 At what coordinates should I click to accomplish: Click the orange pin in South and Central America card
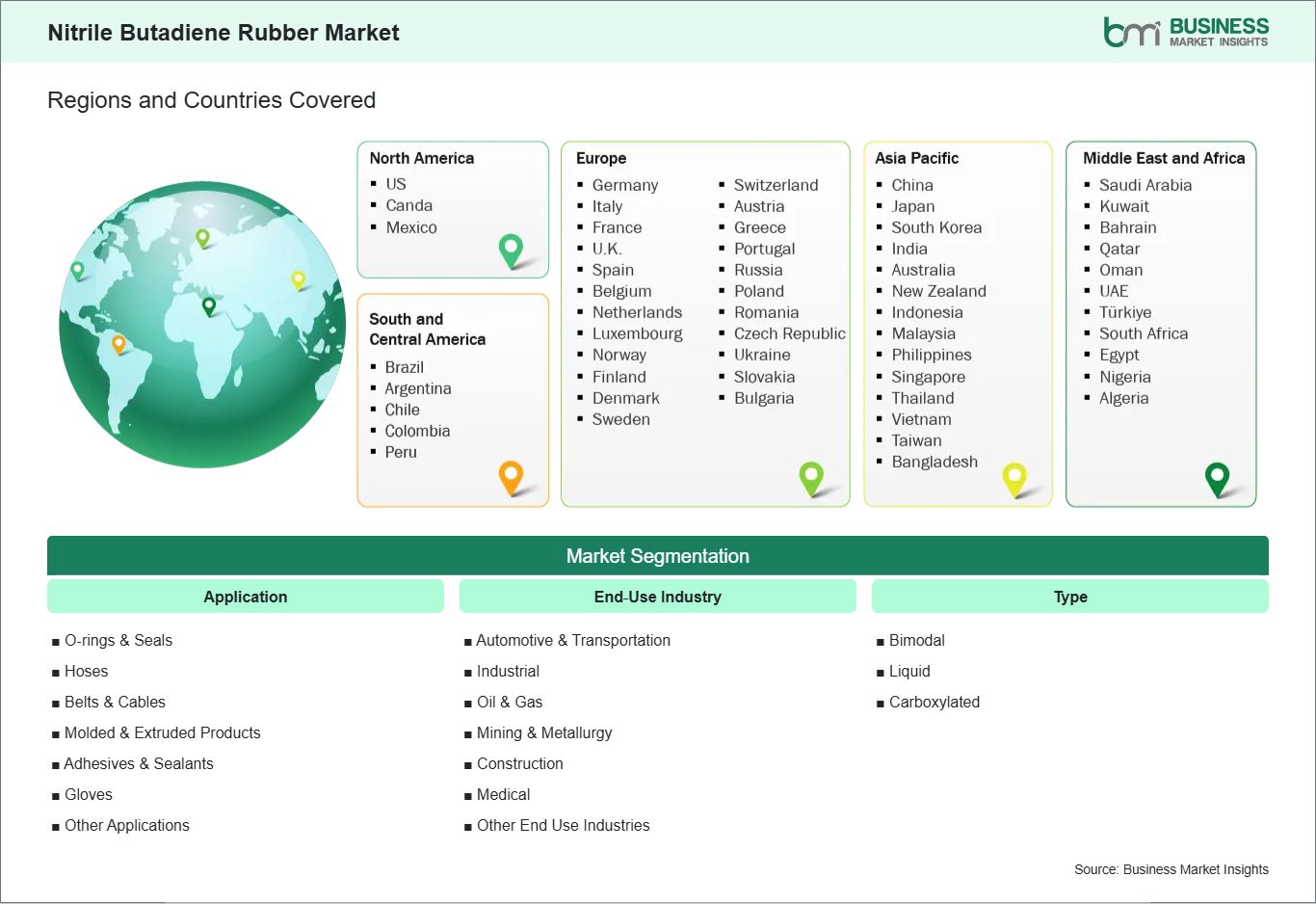[x=511, y=478]
